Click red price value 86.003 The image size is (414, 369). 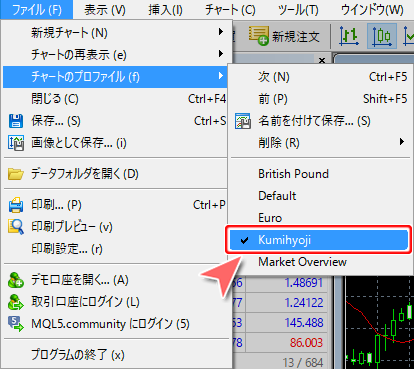(306, 343)
